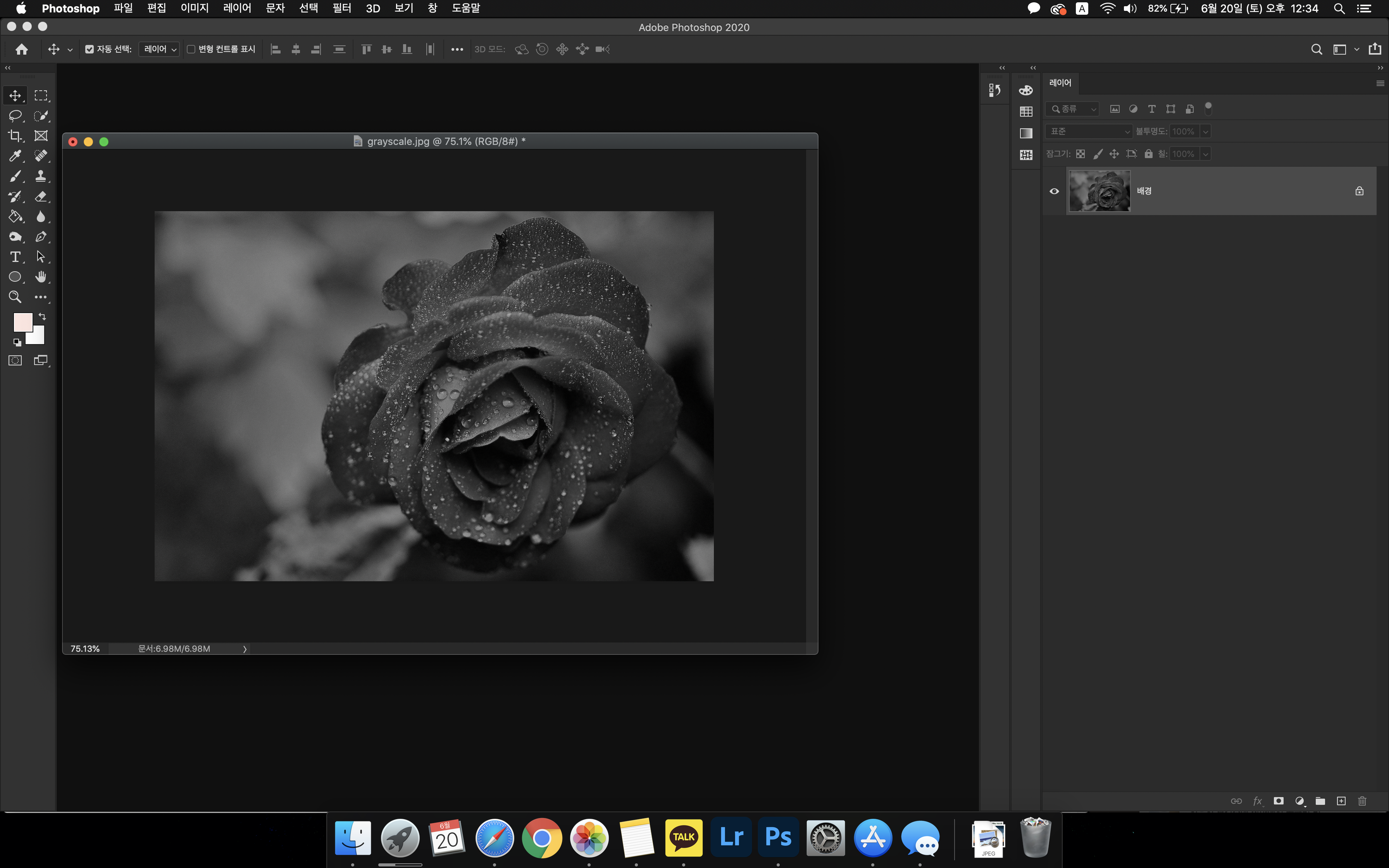Hide the 배경 layer with the eye icon
Screen dimensions: 1389x868
pos(1055,191)
